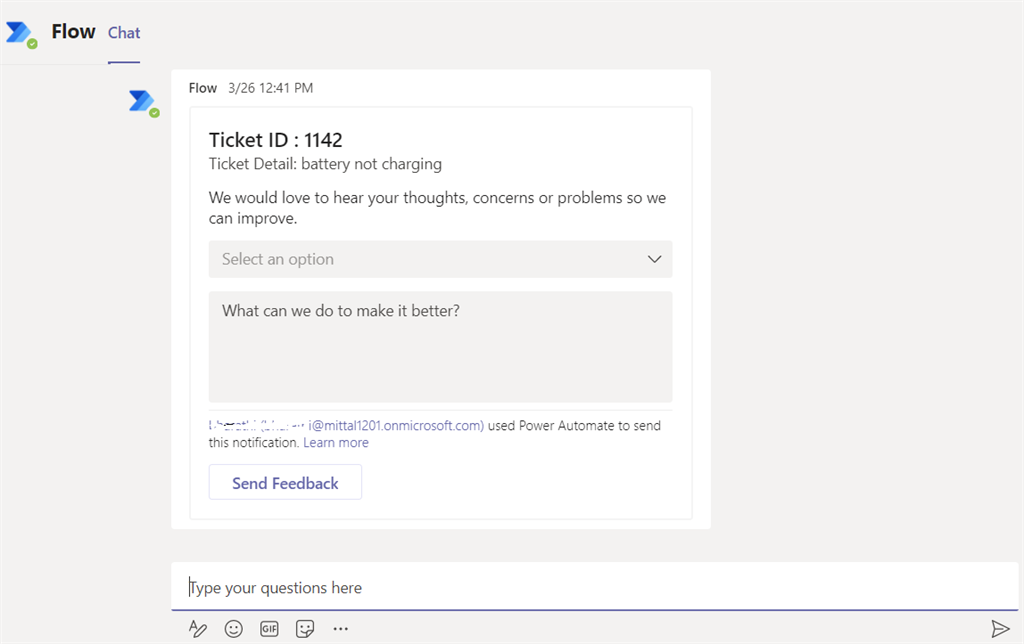Open the text Format options icon
The width and height of the screenshot is (1024, 644).
[198, 628]
